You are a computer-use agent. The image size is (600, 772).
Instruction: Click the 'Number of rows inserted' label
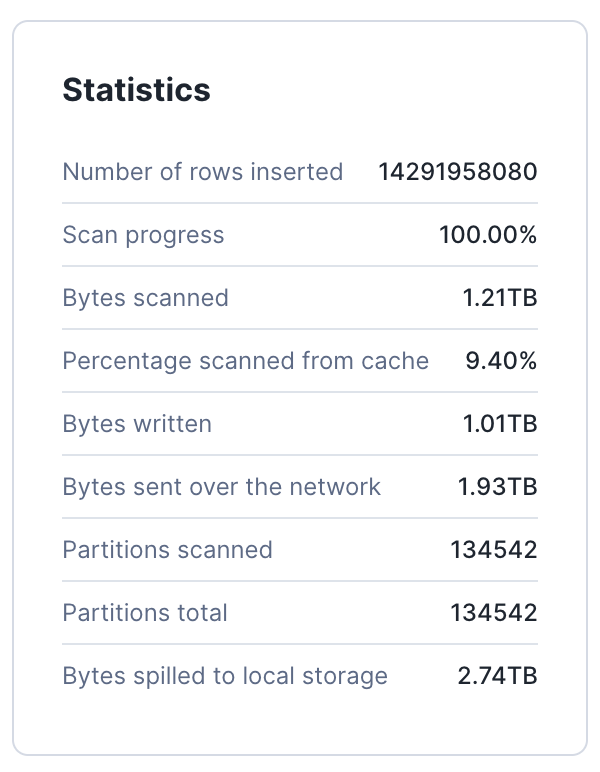(202, 172)
